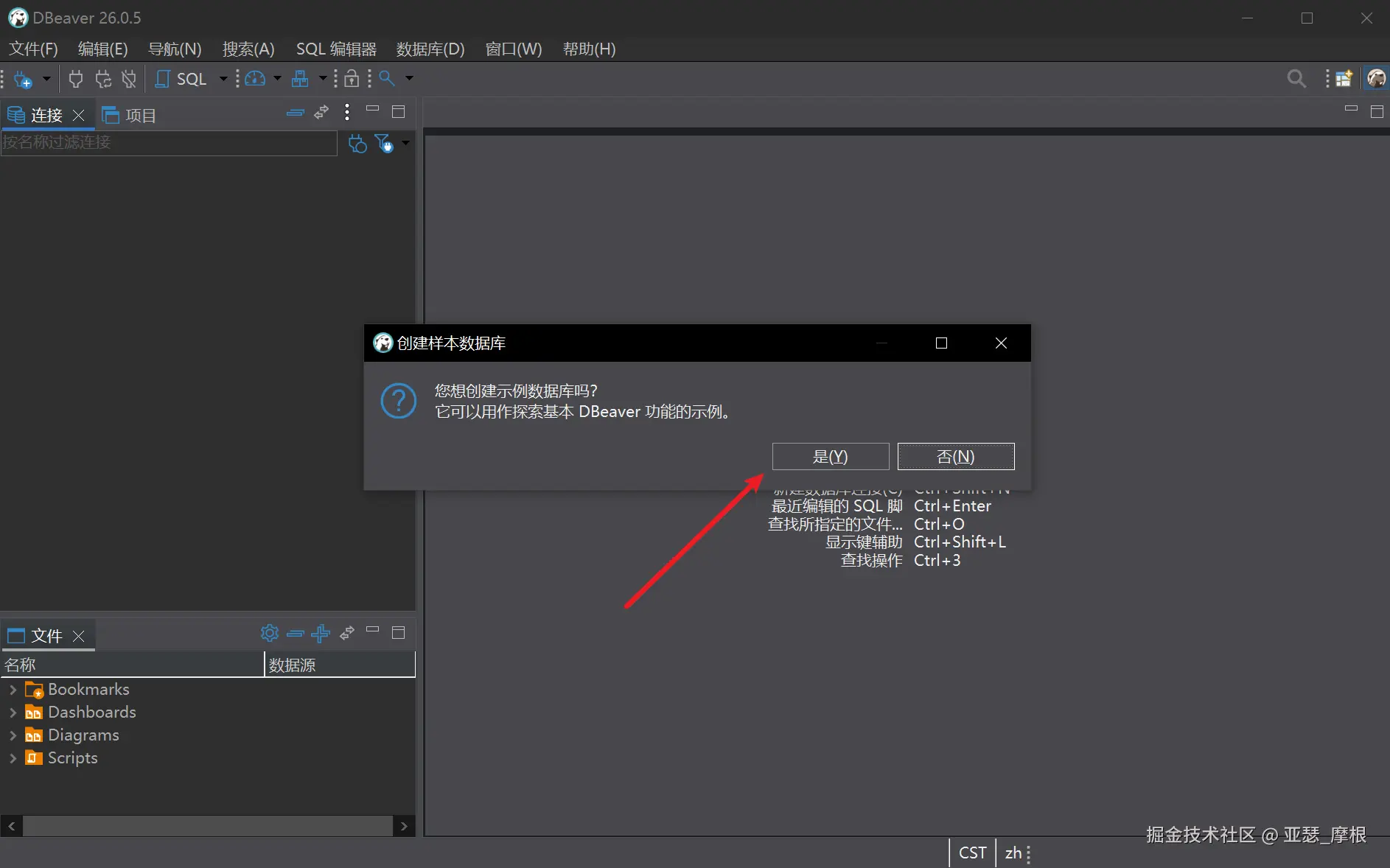This screenshot has height=868, width=1390.
Task: Close the 创建样本数据库 dialog
Action: pos(1001,343)
